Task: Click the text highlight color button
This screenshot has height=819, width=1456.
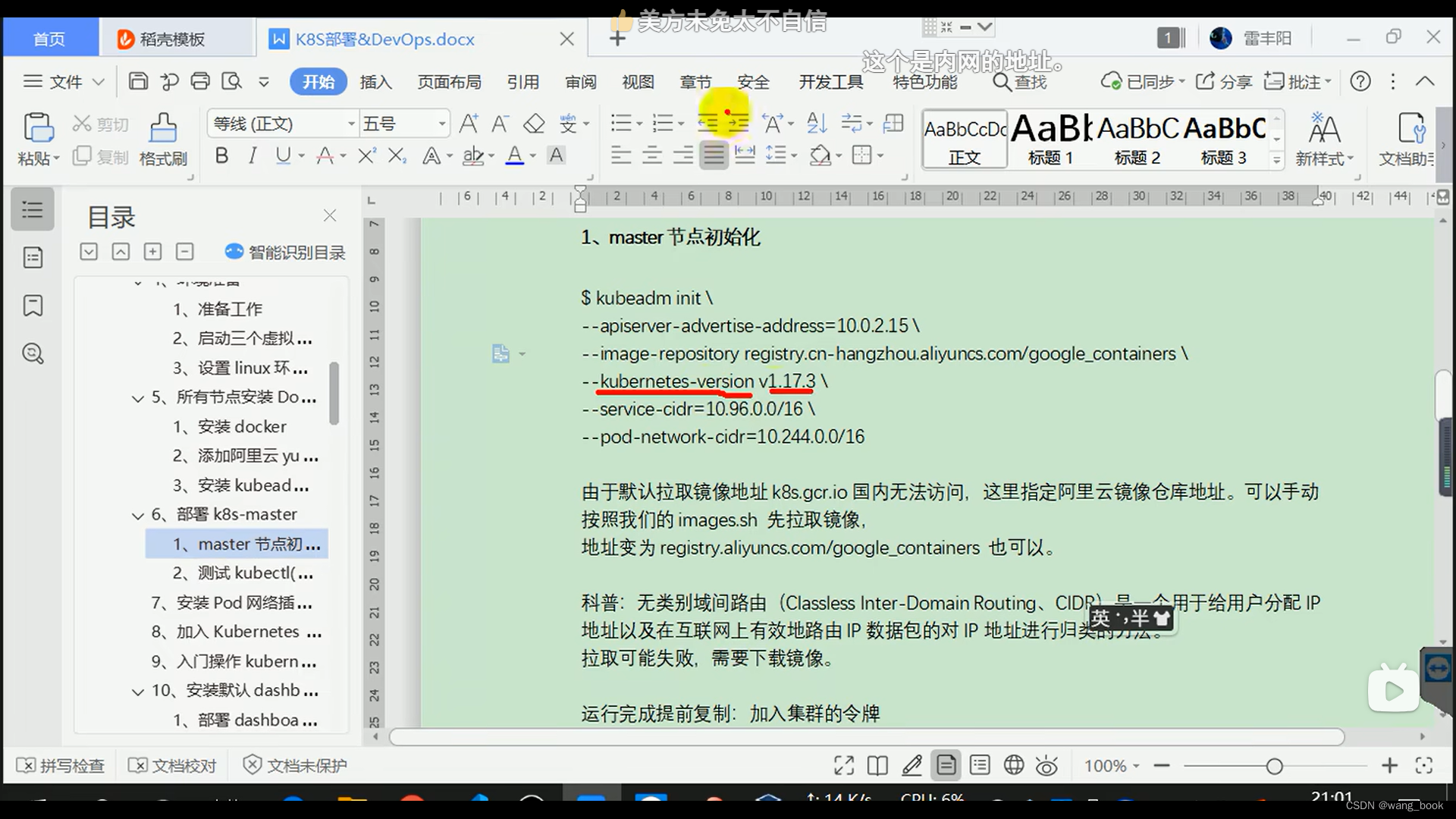Action: coord(473,155)
